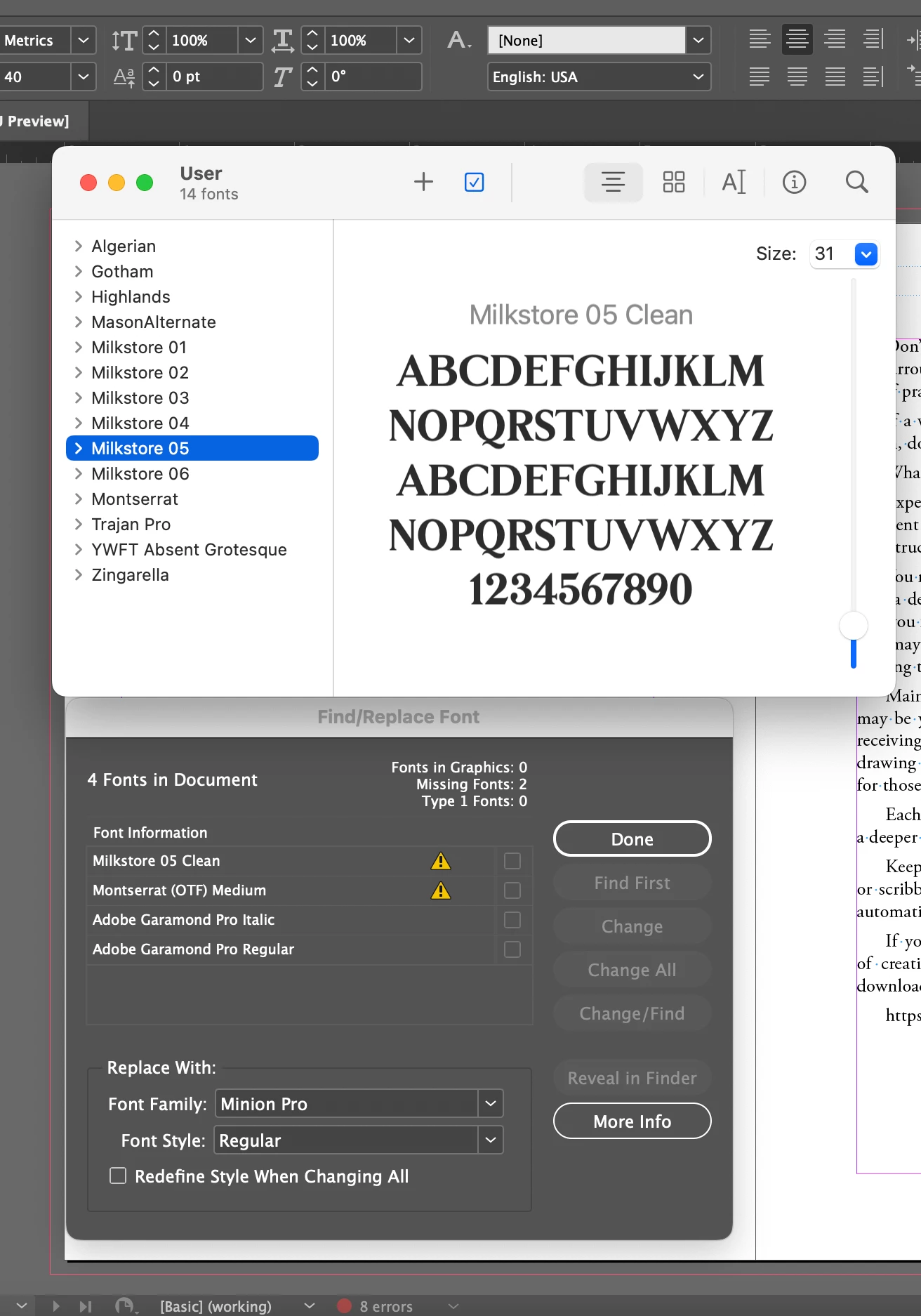Open the Font Style dropdown showing Regular
Screen dimensions: 921x1316
pos(491,1140)
